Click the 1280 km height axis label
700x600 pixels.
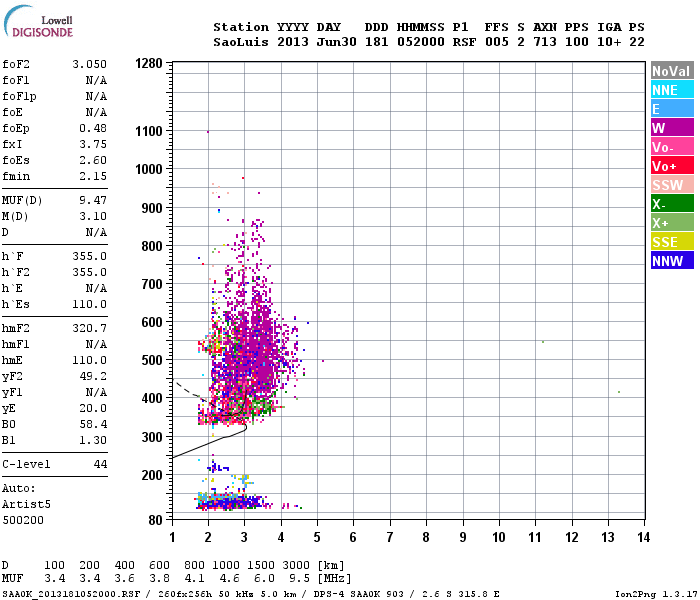(149, 63)
